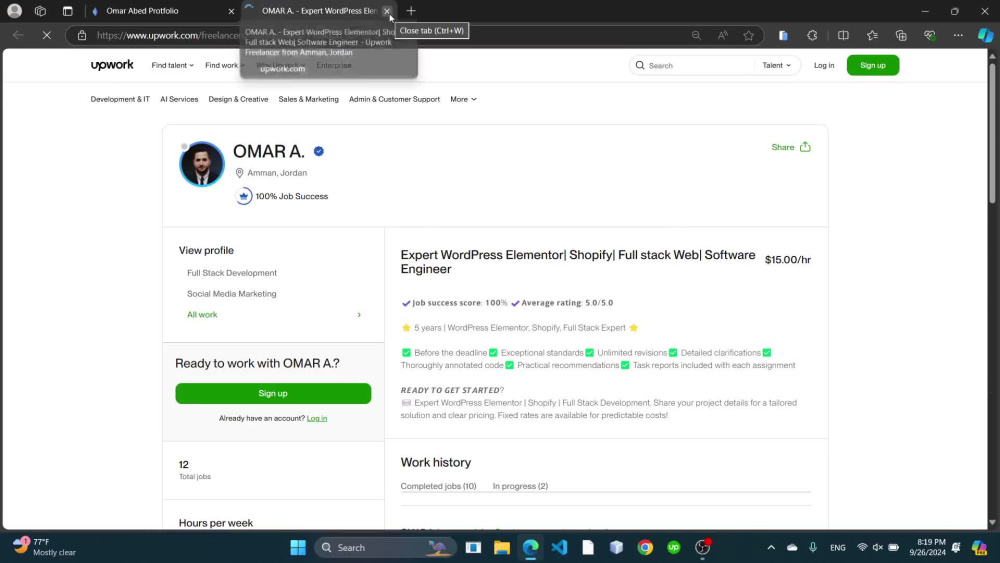Open taskbar clock and date
1000x563 pixels.
click(927, 547)
